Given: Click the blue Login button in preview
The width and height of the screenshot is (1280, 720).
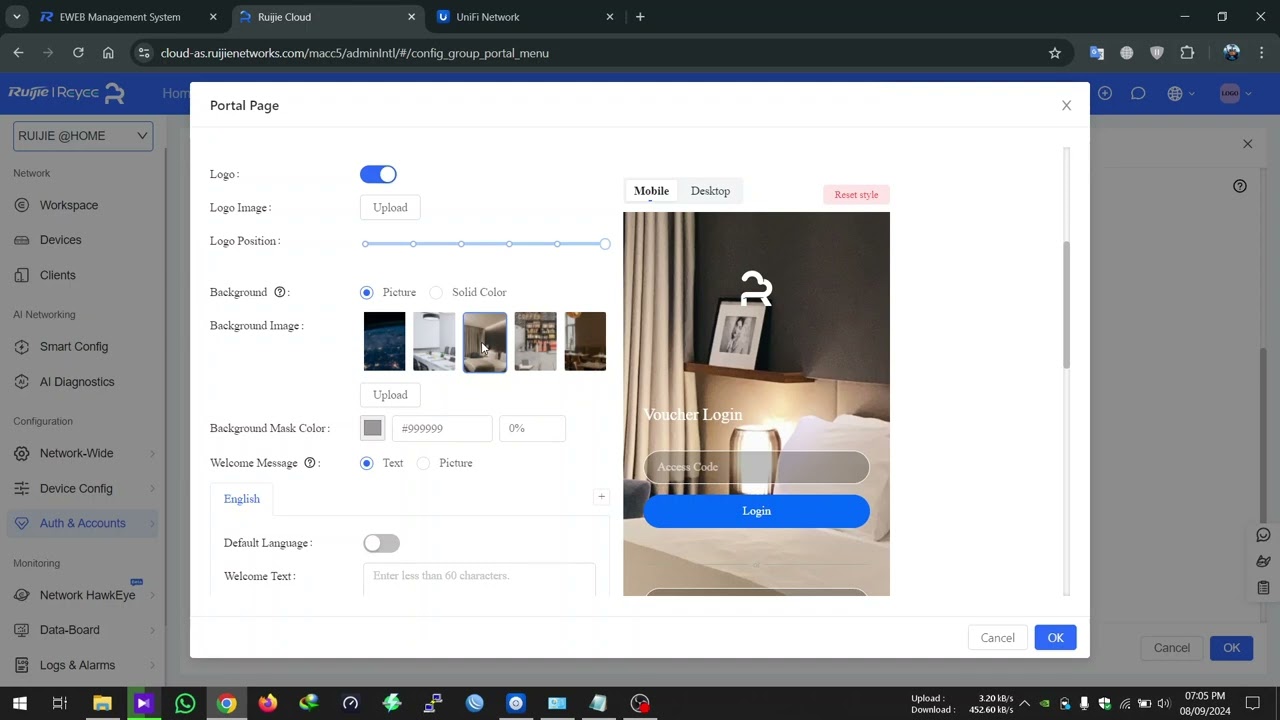Looking at the screenshot, I should point(756,511).
